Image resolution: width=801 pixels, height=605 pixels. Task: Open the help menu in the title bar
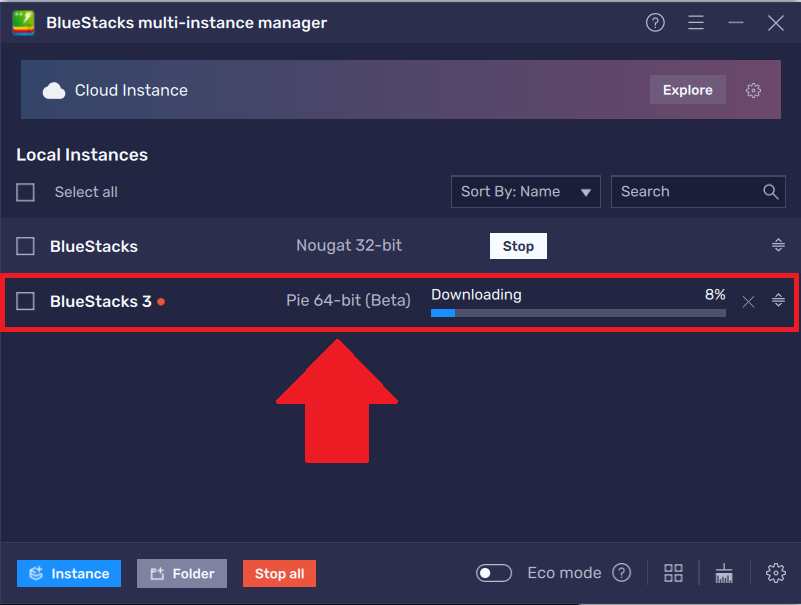(655, 22)
